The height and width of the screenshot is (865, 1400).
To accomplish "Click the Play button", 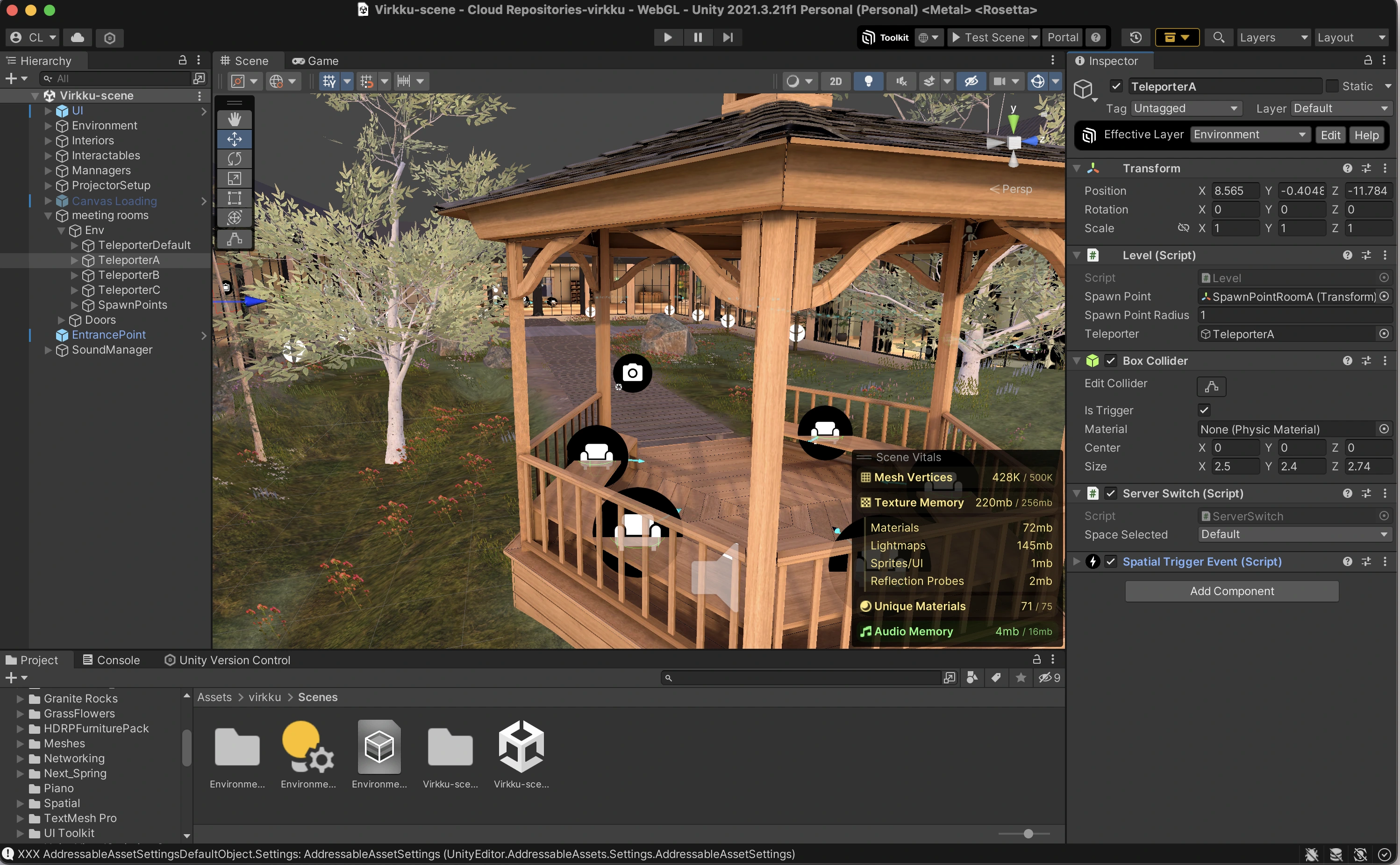I will 667,37.
